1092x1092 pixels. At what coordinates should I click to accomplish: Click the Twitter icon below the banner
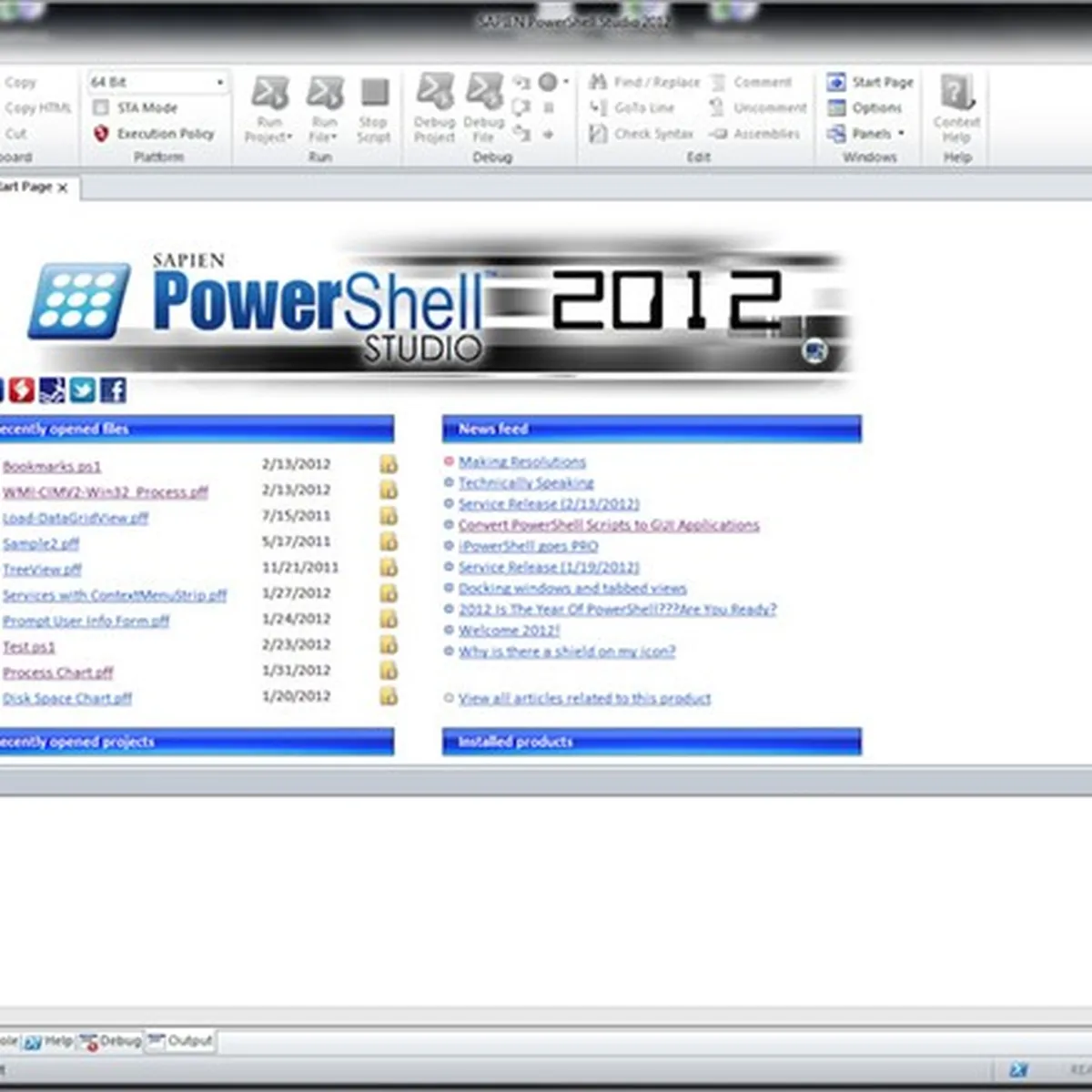click(x=82, y=390)
